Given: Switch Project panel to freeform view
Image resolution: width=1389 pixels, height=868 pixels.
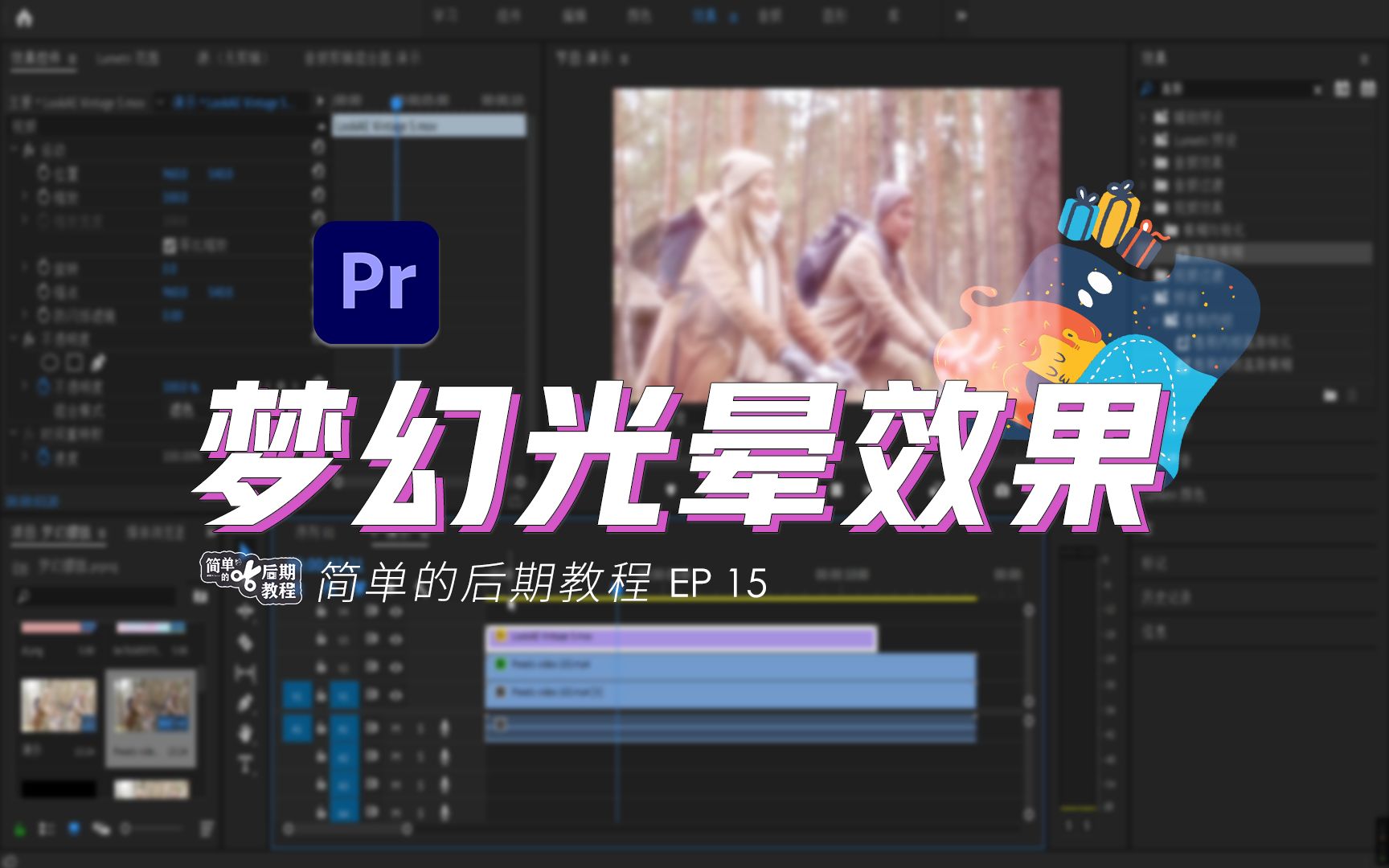Looking at the screenshot, I should click(100, 828).
